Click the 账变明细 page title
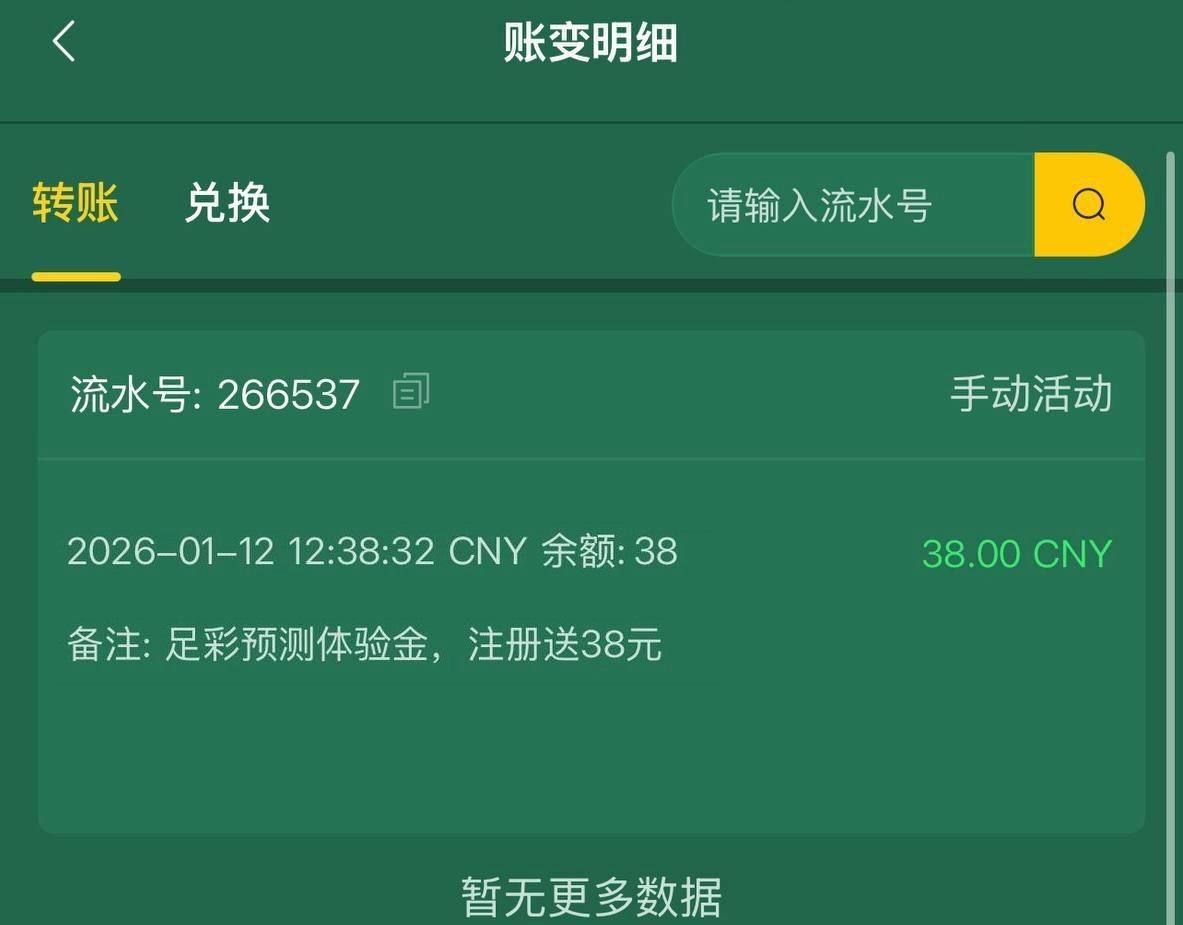 (591, 42)
